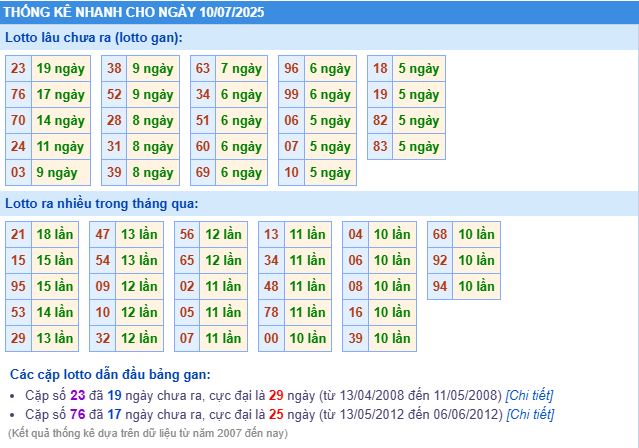This screenshot has width=639, height=448.
Task: Click frequent number 48 cell
Action: [271, 286]
